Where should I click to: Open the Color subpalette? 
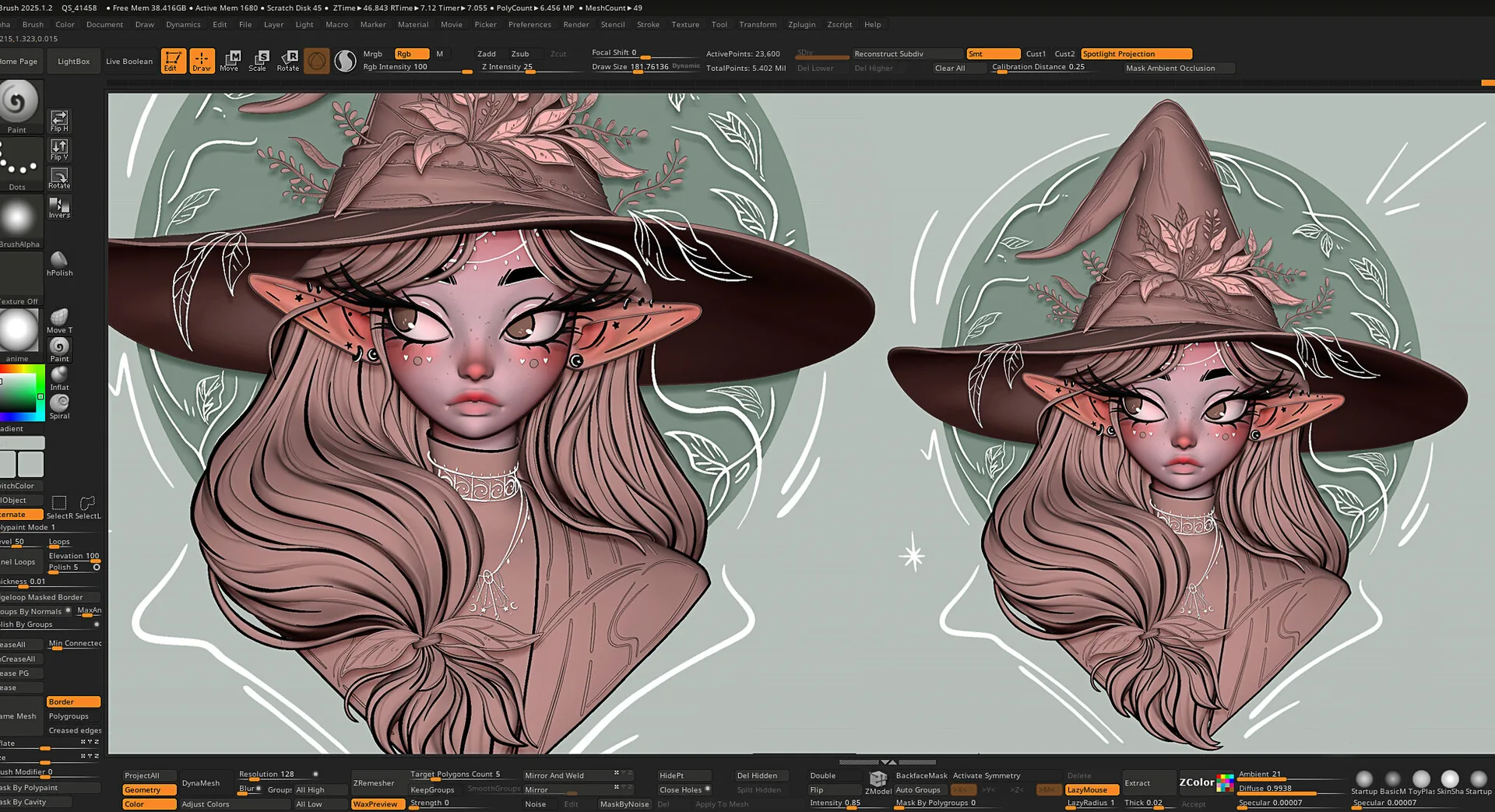(149, 804)
